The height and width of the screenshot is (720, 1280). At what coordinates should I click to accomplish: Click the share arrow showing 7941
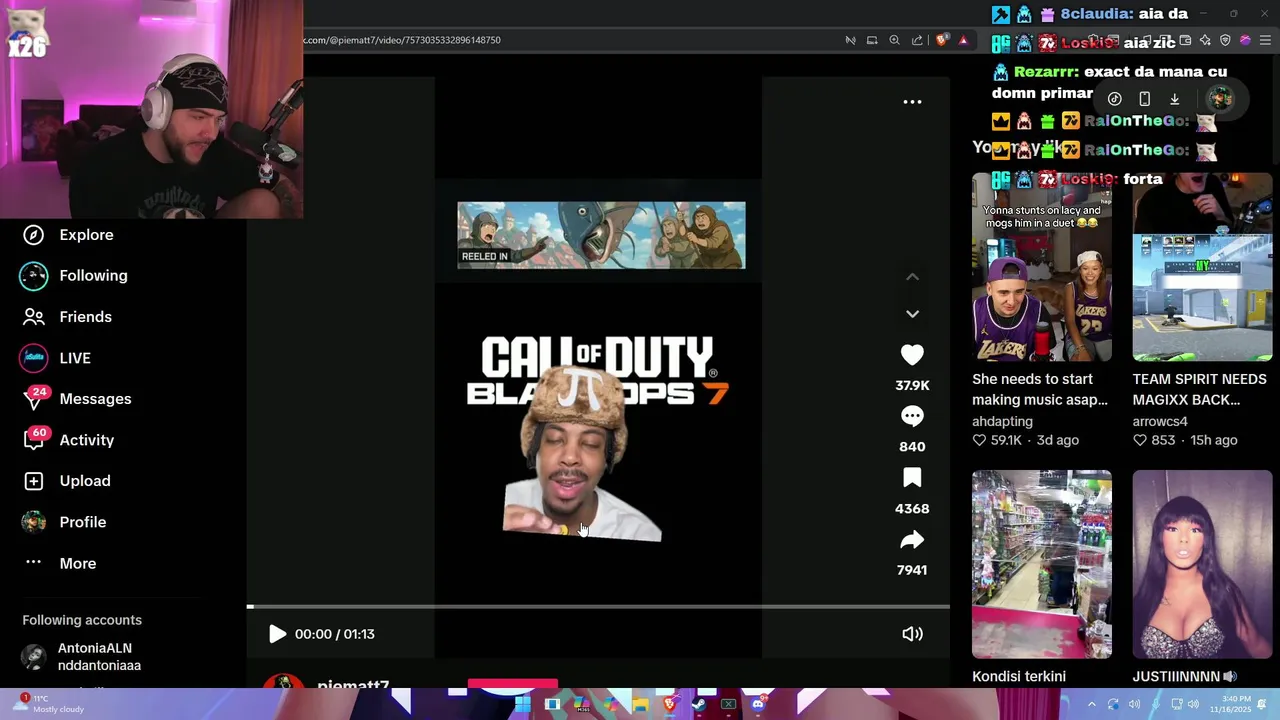pyautogui.click(x=912, y=540)
